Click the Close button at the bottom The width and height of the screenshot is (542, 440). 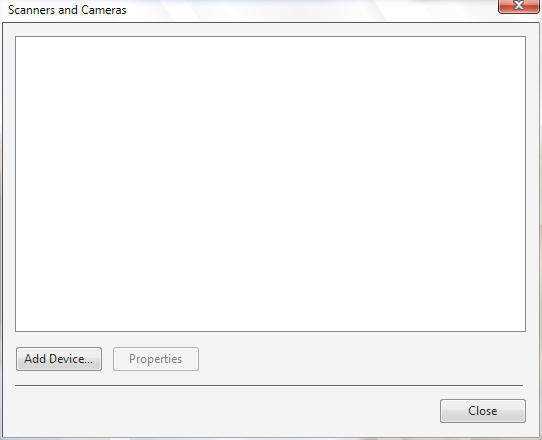coord(483,411)
